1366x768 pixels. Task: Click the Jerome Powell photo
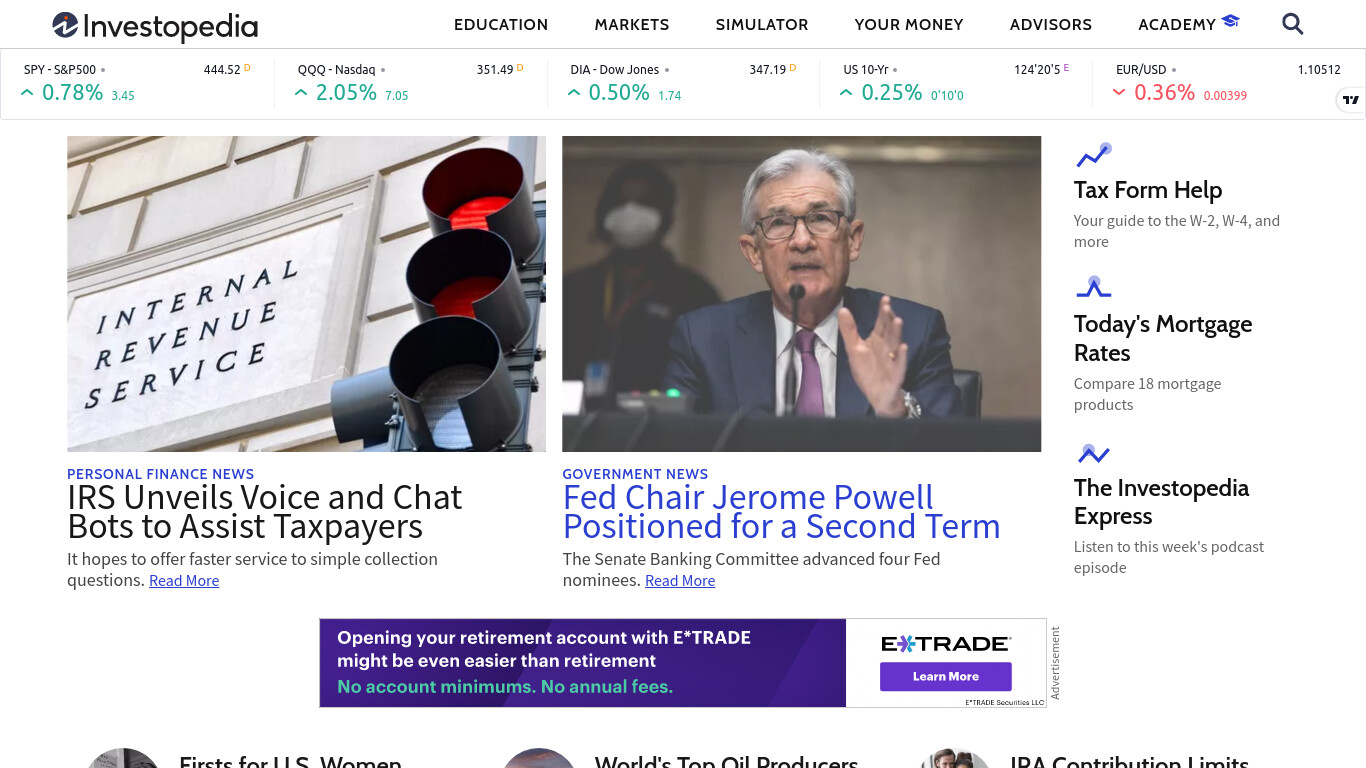(802, 294)
